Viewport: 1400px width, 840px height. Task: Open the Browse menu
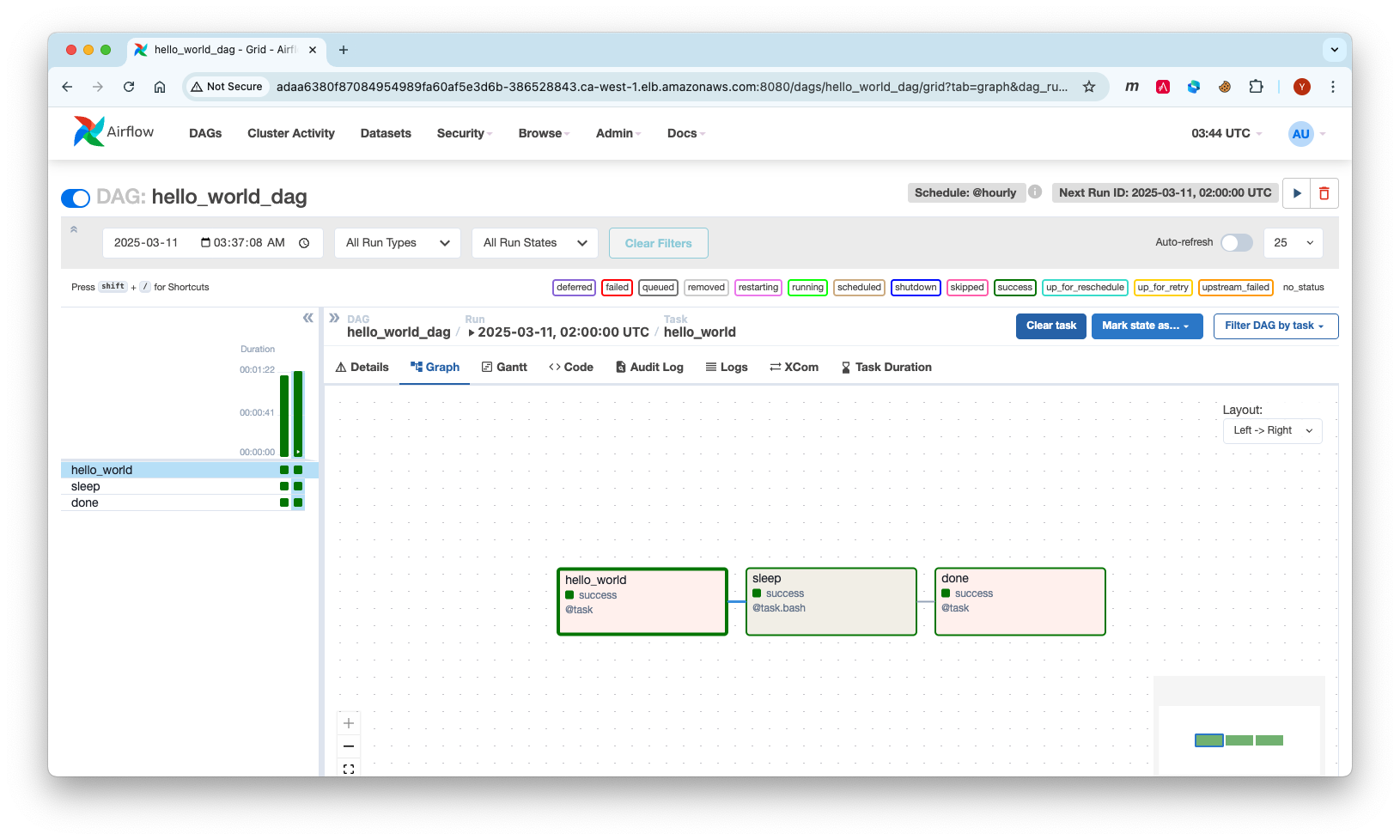point(544,133)
